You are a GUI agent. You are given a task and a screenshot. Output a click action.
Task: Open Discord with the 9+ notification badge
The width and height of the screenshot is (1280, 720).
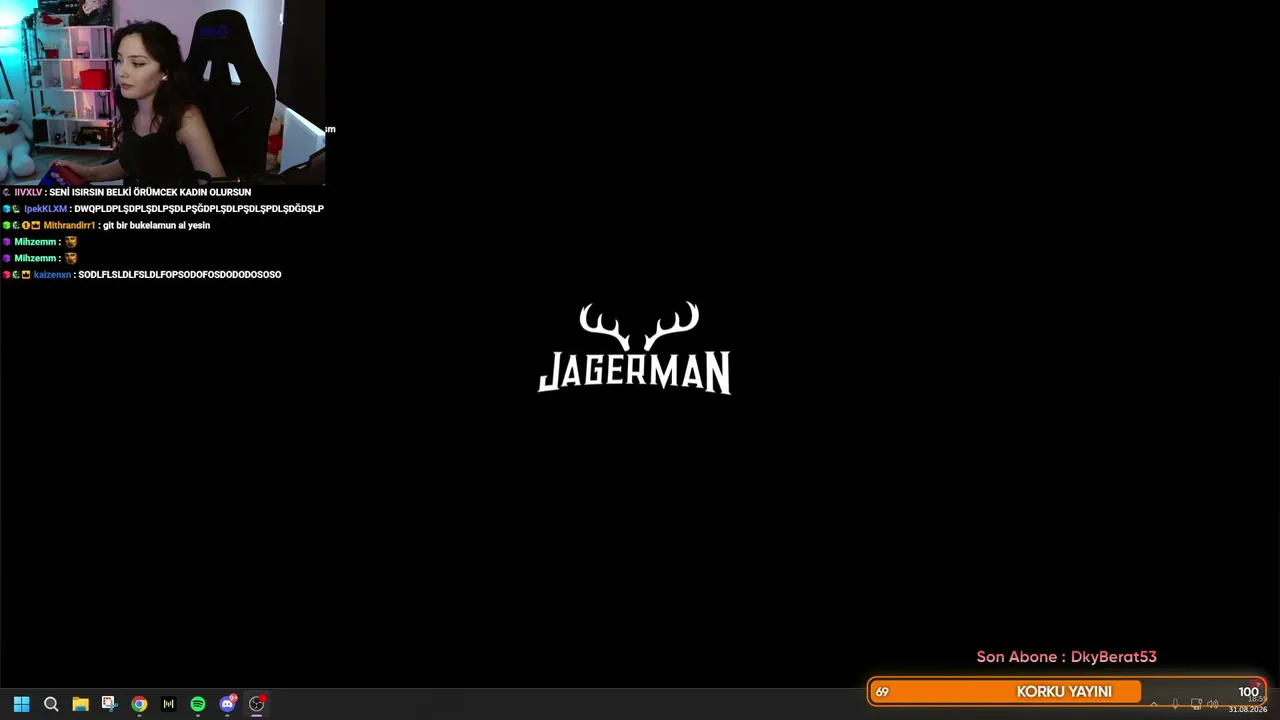coord(228,703)
